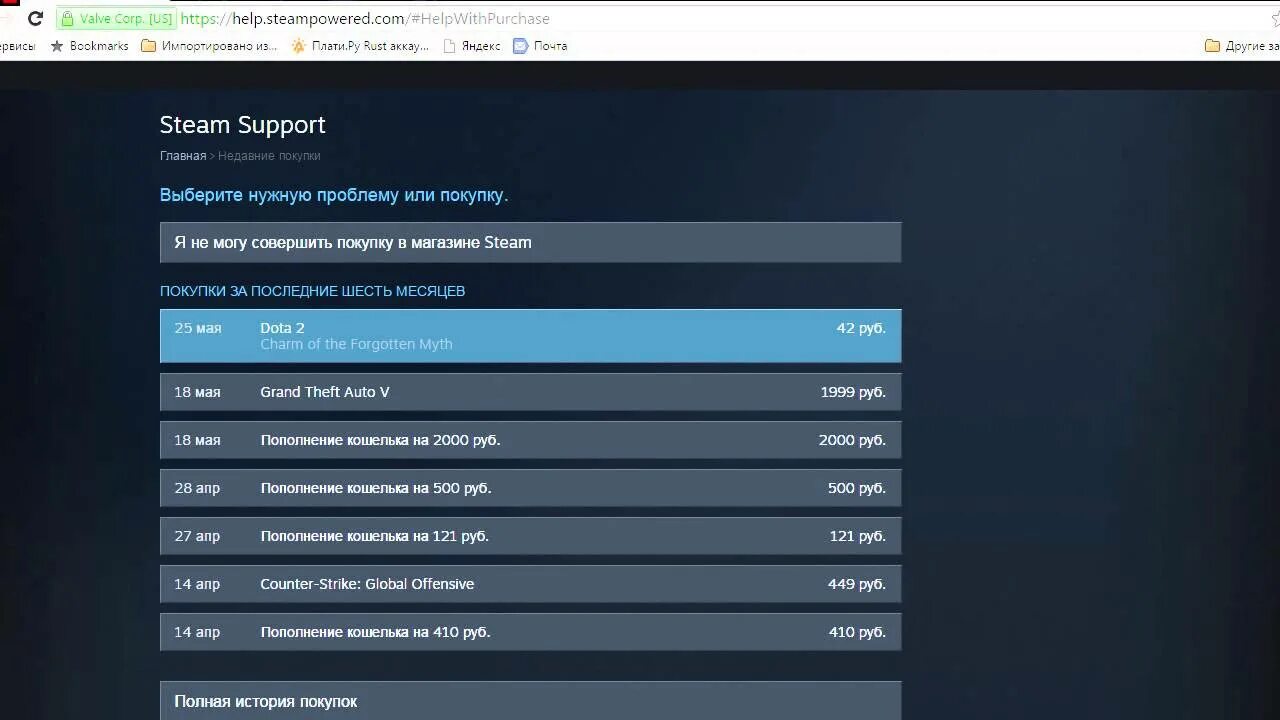Open Пополнение кошелька на 500 руб. entry

pos(530,488)
